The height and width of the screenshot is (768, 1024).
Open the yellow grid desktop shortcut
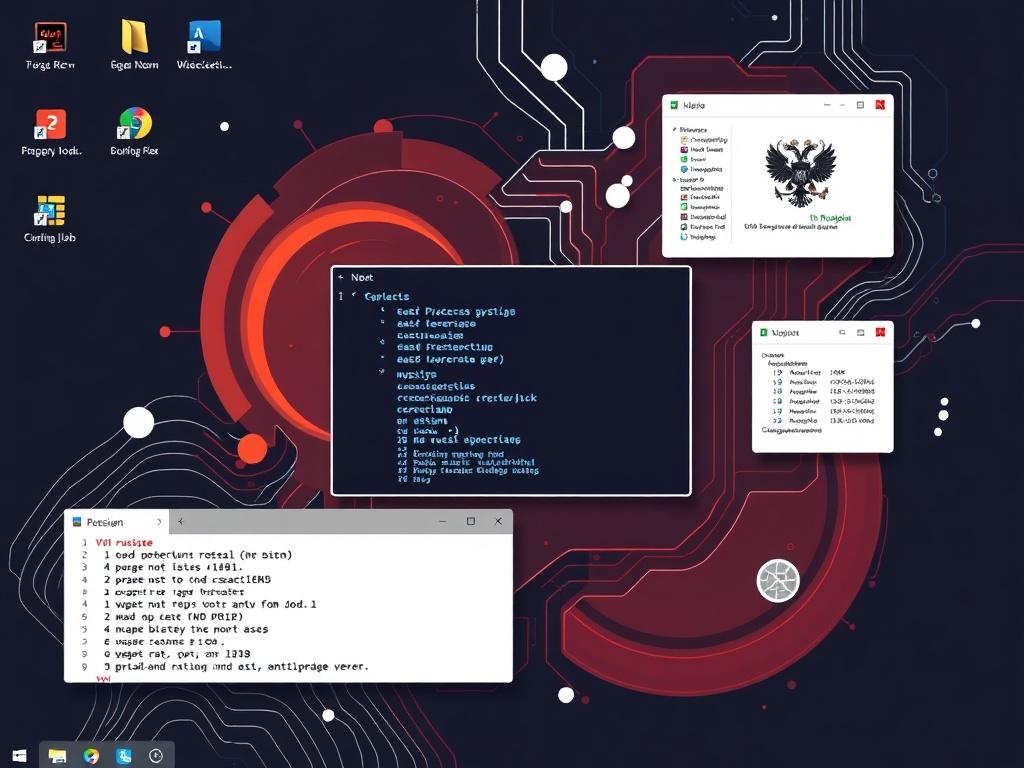pos(50,210)
